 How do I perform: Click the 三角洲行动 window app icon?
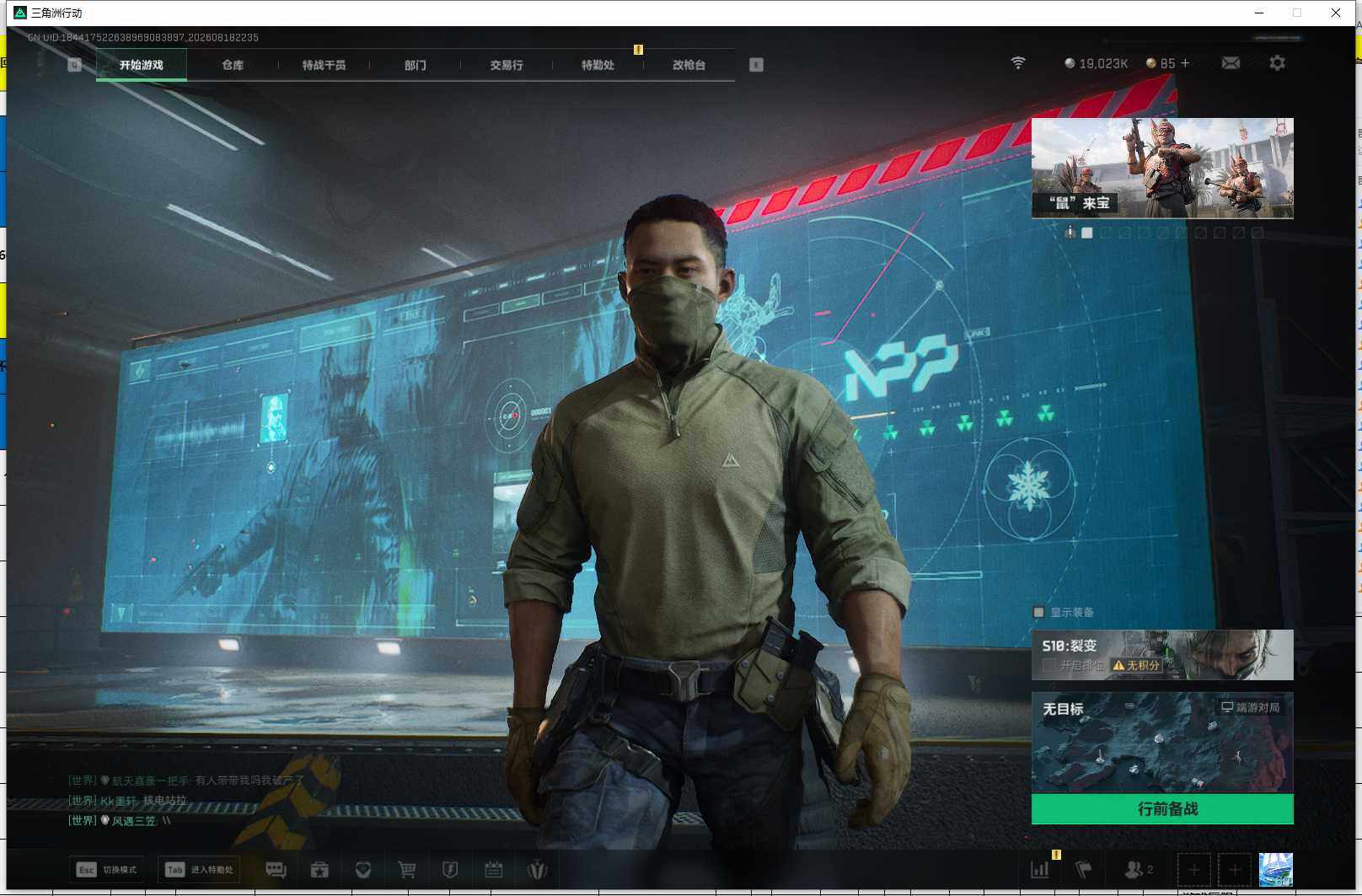point(20,13)
